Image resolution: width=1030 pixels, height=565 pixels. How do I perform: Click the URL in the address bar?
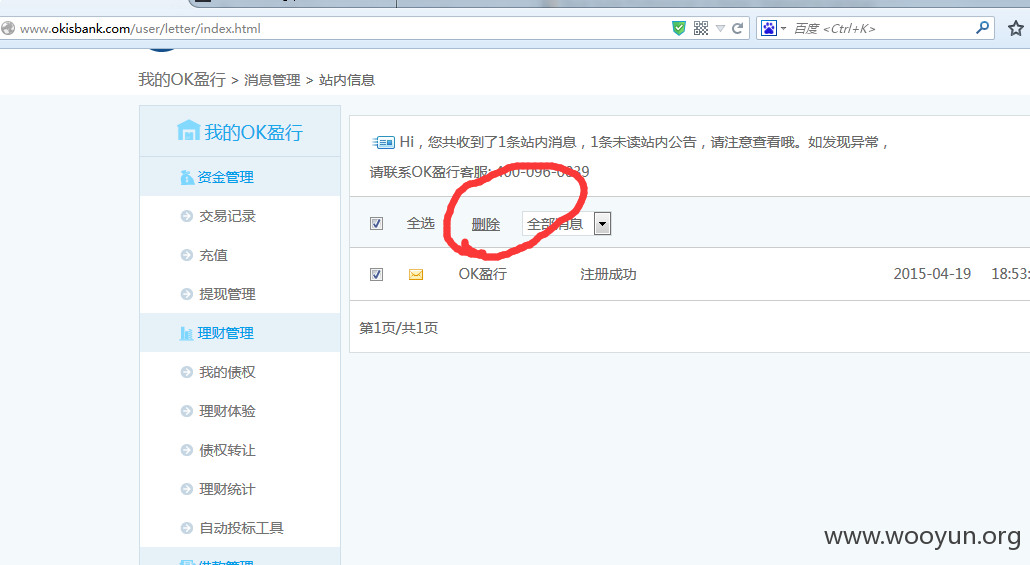[140, 28]
